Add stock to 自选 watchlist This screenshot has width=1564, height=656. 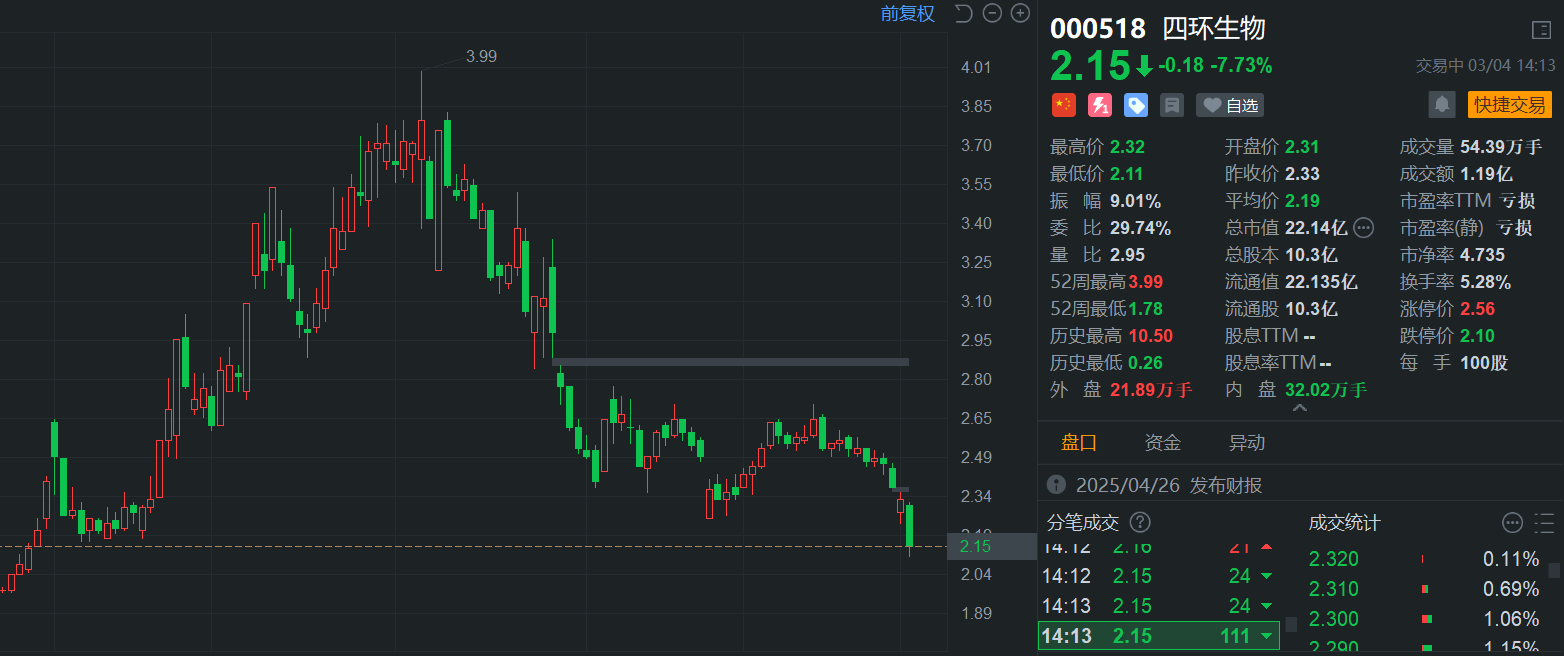click(1229, 105)
